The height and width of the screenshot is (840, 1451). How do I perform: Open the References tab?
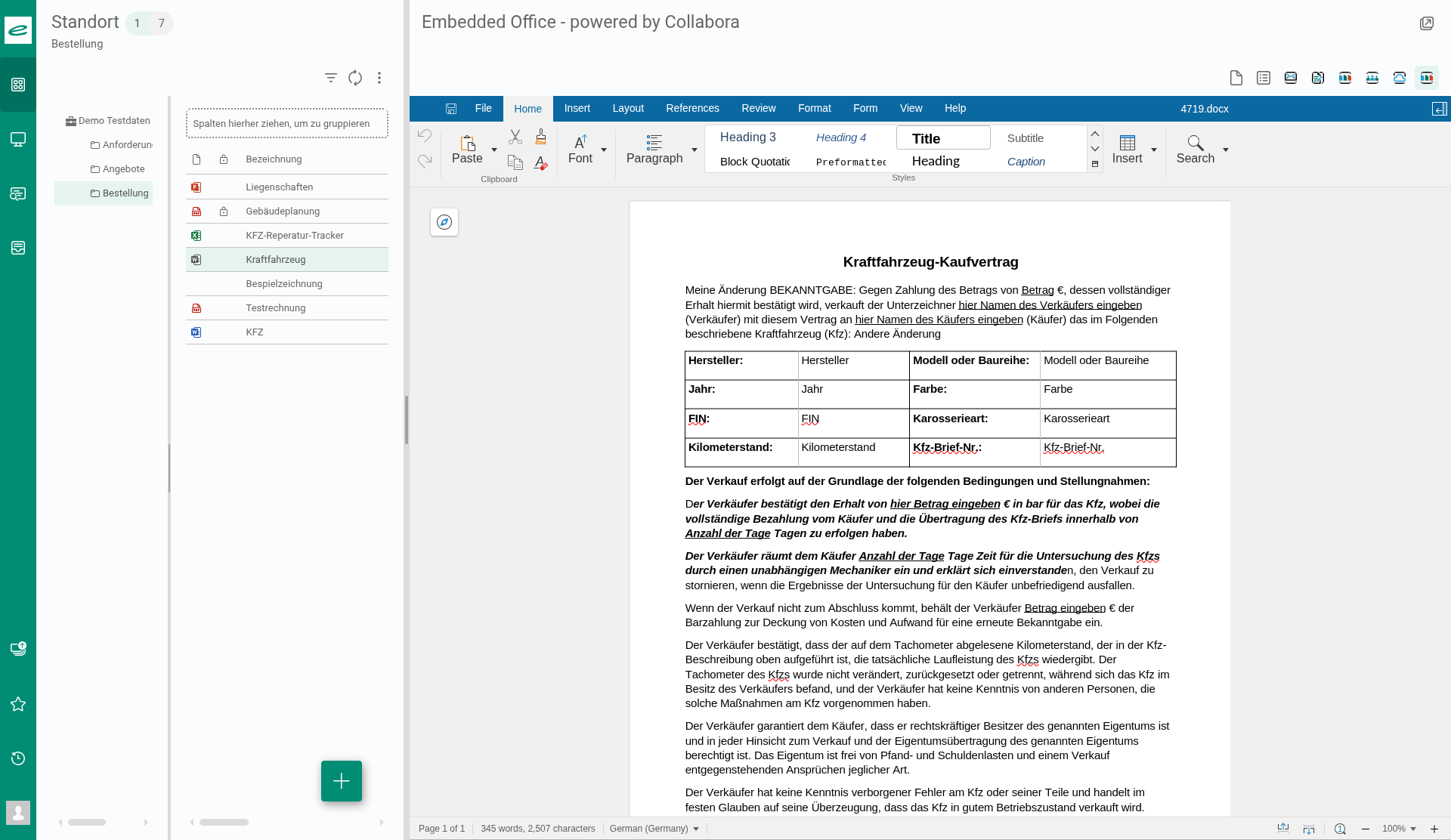(x=692, y=109)
